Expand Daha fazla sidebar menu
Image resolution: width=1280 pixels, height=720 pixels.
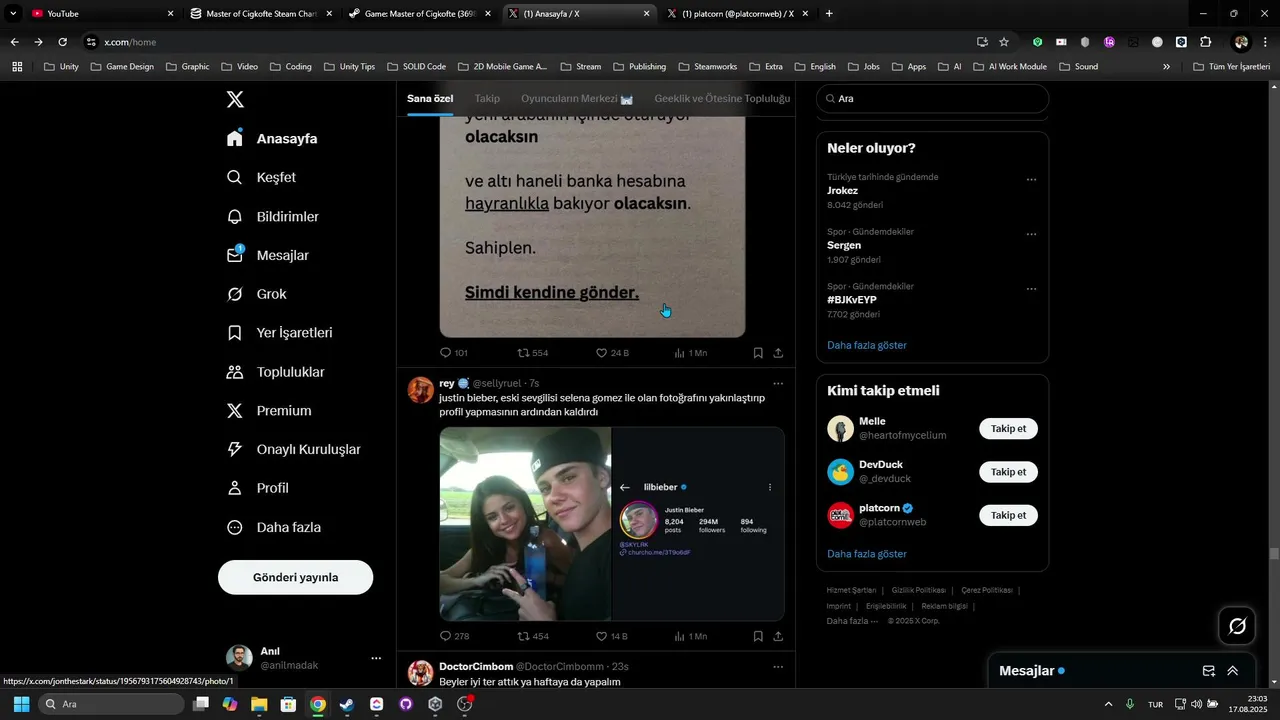click(274, 527)
